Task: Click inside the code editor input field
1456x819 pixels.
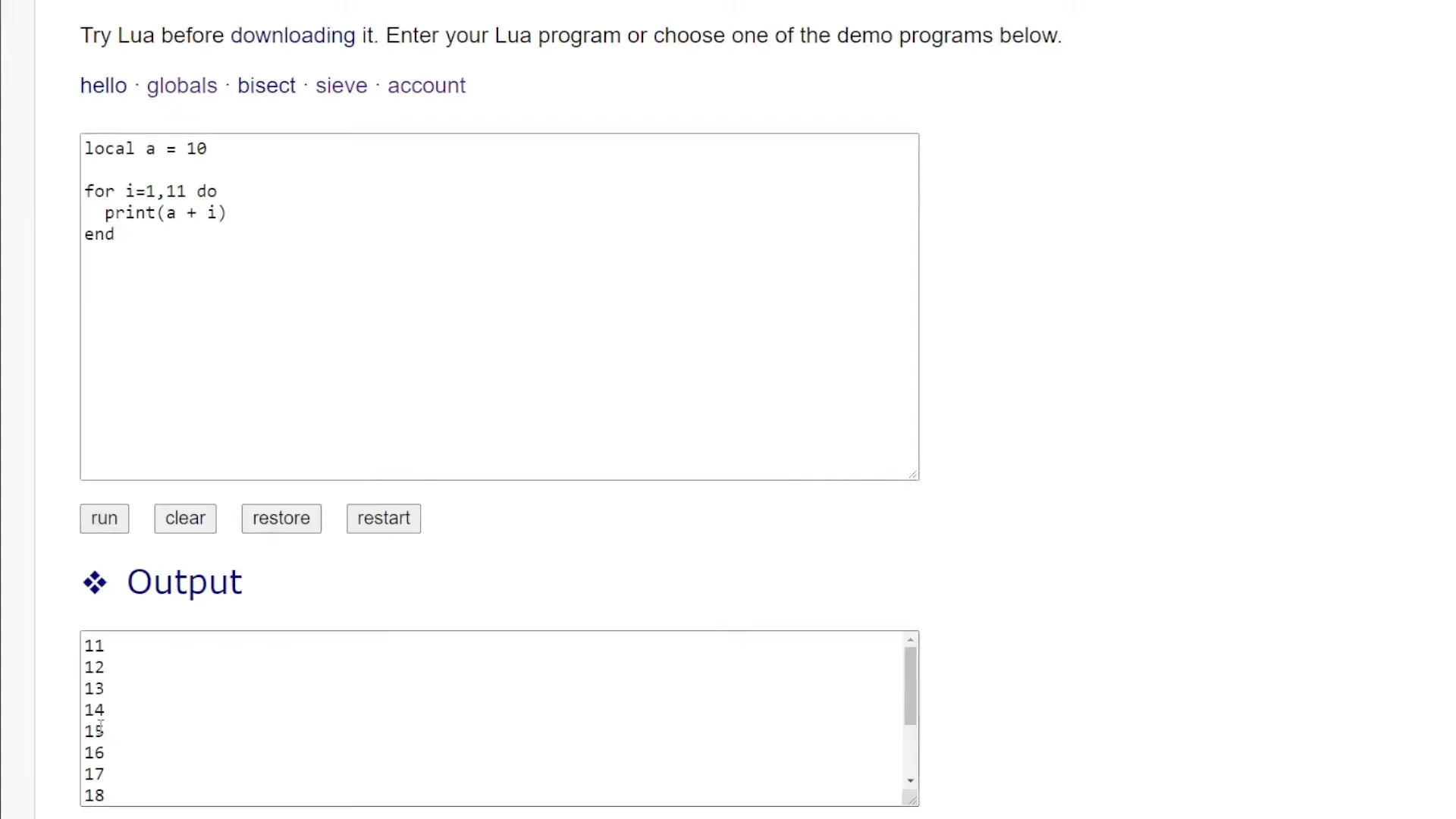Action: point(499,306)
